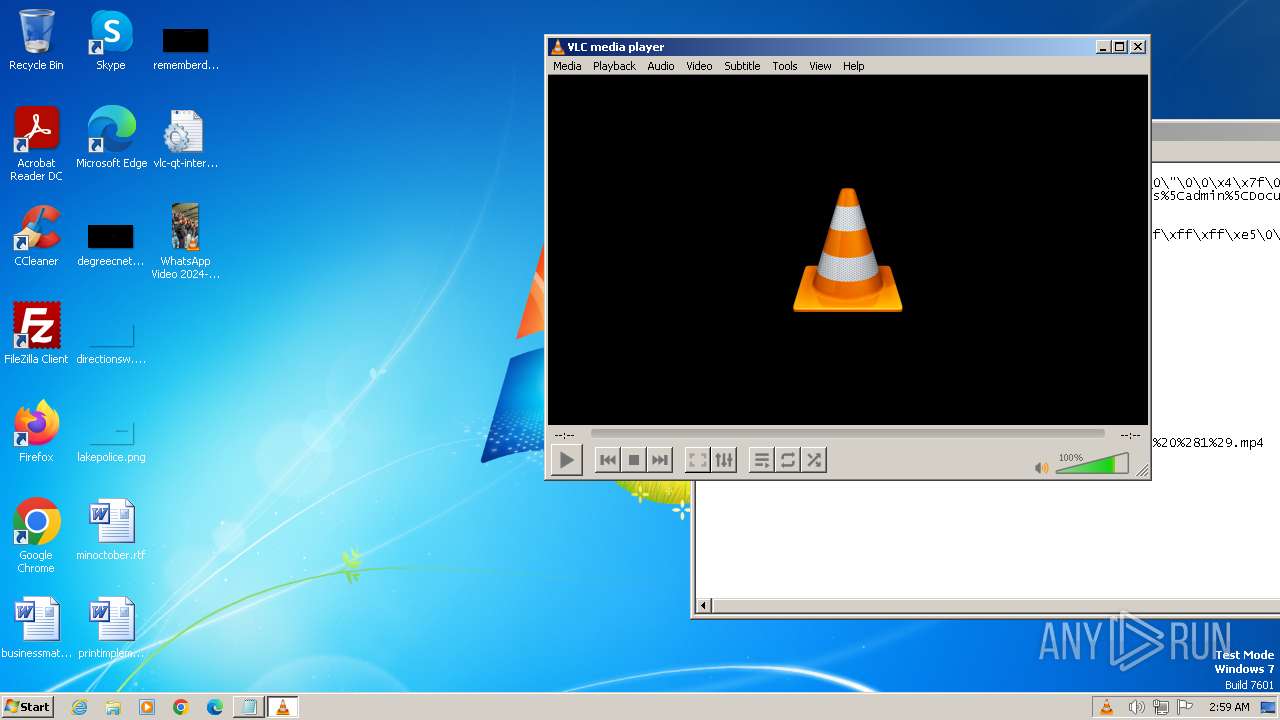This screenshot has width=1280, height=720.
Task: Open the system tray volume icon
Action: [x=1136, y=707]
